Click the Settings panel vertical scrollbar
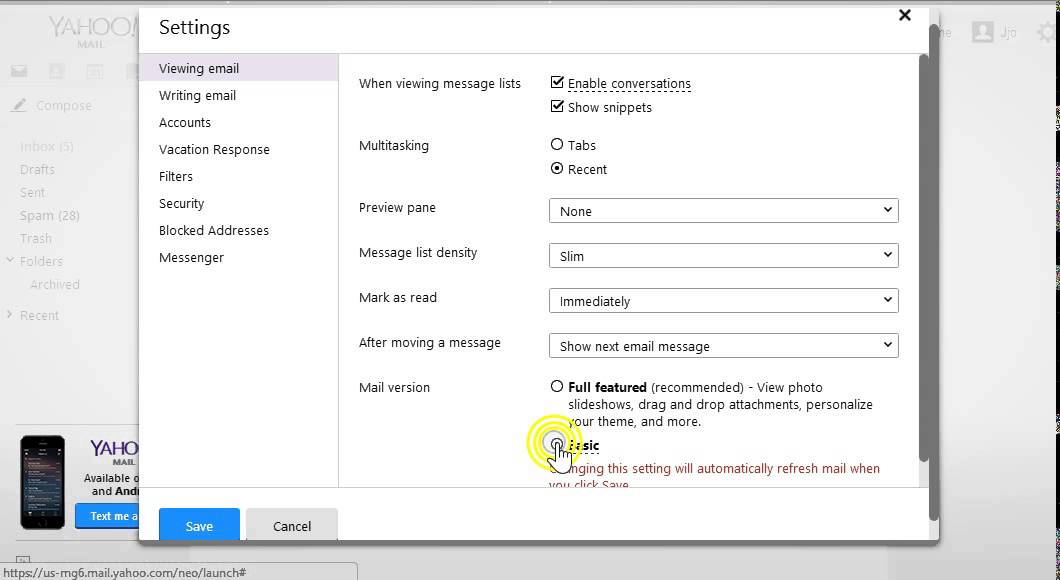1060x580 pixels. click(x=923, y=257)
